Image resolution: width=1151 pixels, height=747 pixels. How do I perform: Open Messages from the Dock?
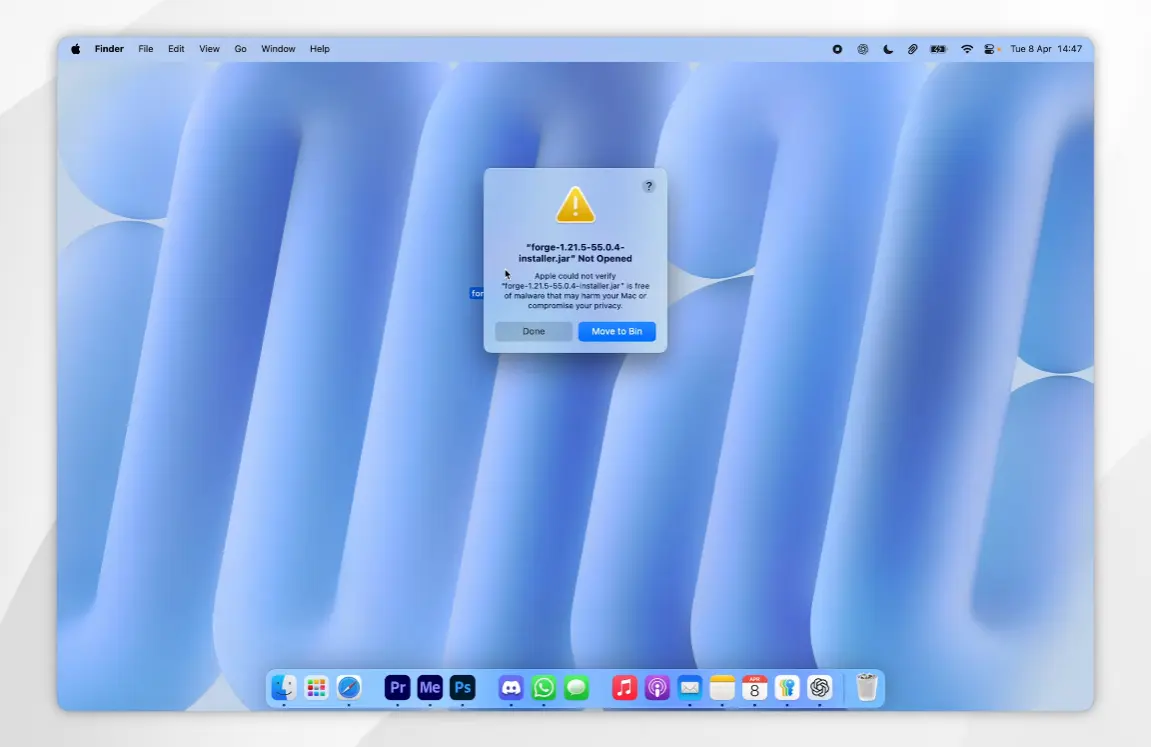point(576,688)
